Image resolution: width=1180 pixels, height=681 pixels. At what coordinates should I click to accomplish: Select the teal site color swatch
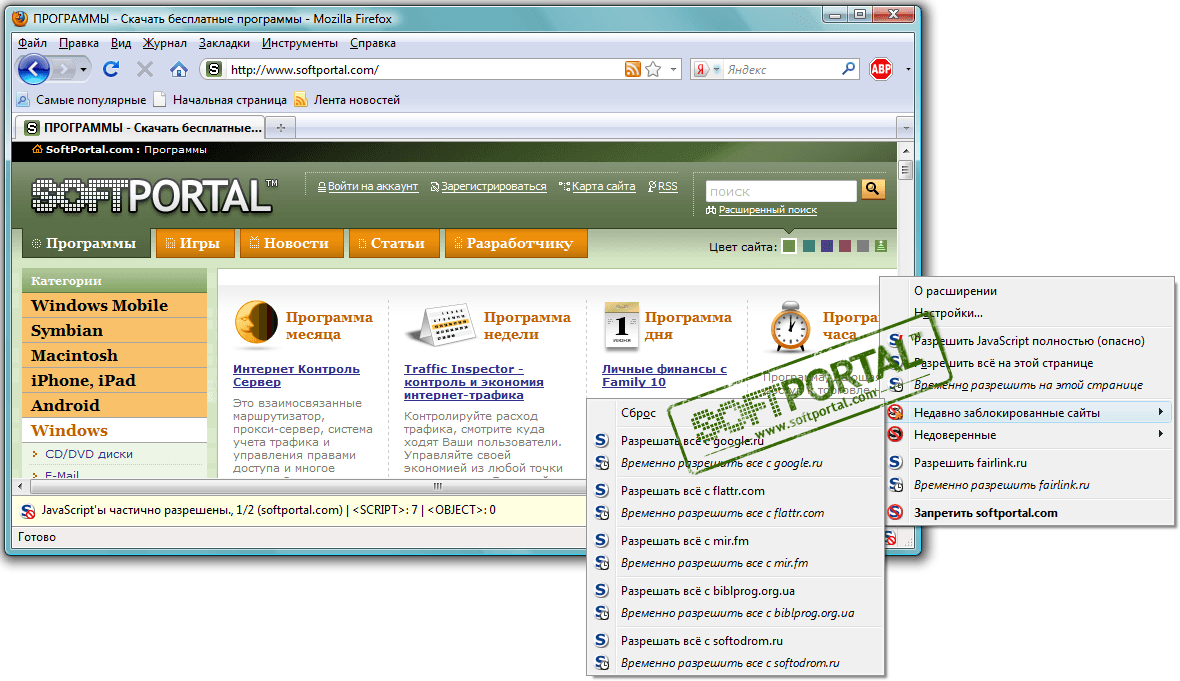click(x=809, y=246)
